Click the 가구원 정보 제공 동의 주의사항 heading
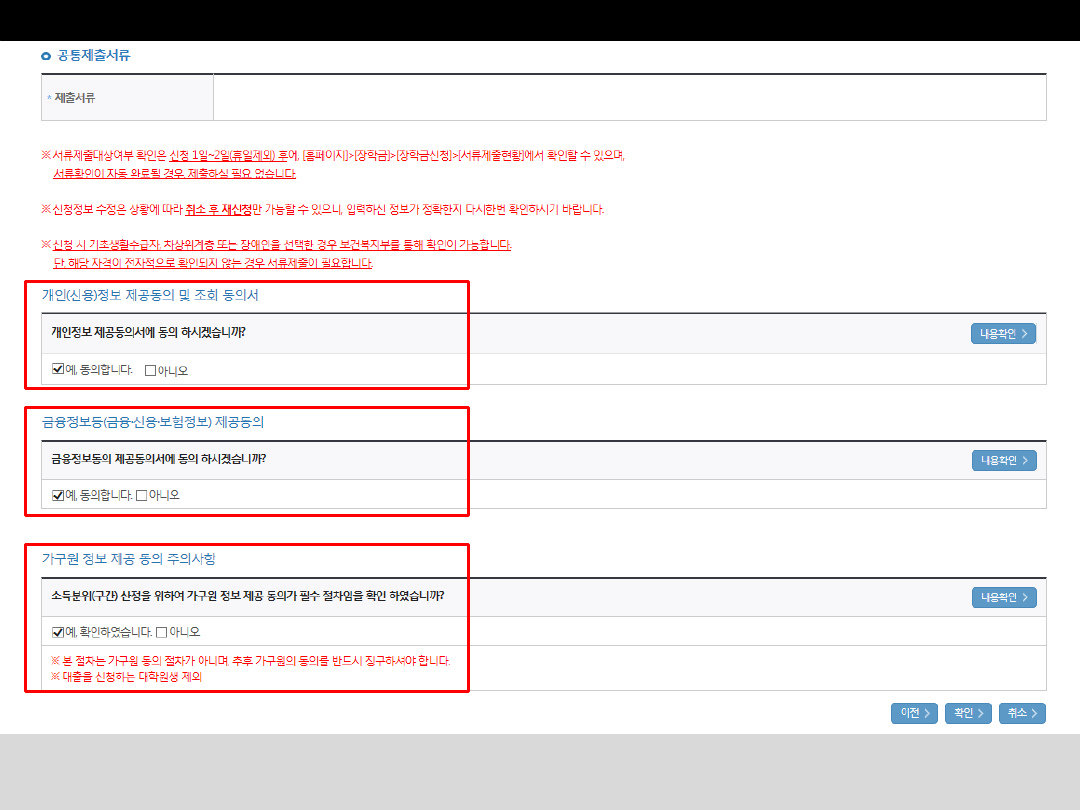Screen dimensions: 1080x810 coord(128,559)
